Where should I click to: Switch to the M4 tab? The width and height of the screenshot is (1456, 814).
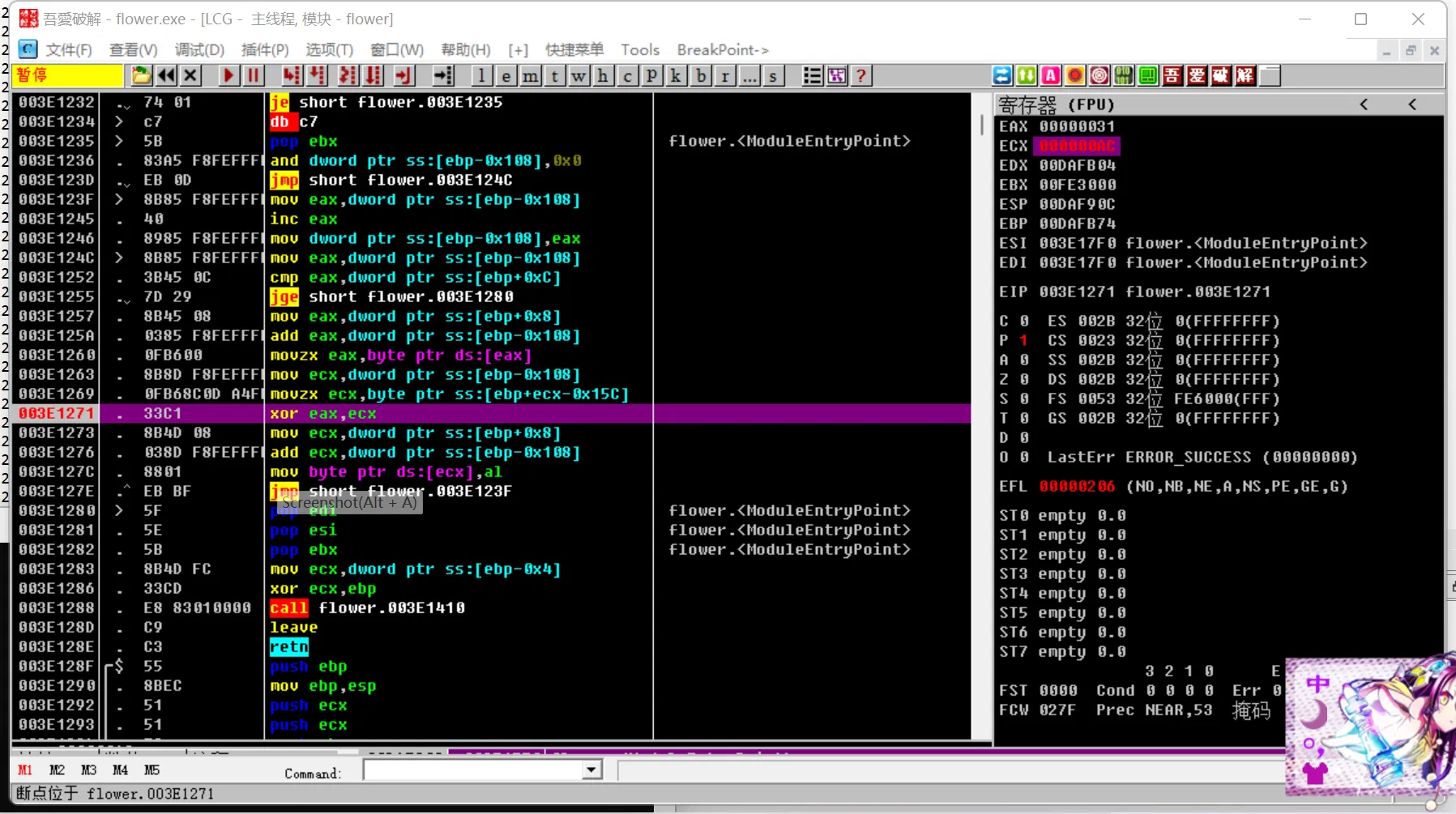click(x=120, y=770)
